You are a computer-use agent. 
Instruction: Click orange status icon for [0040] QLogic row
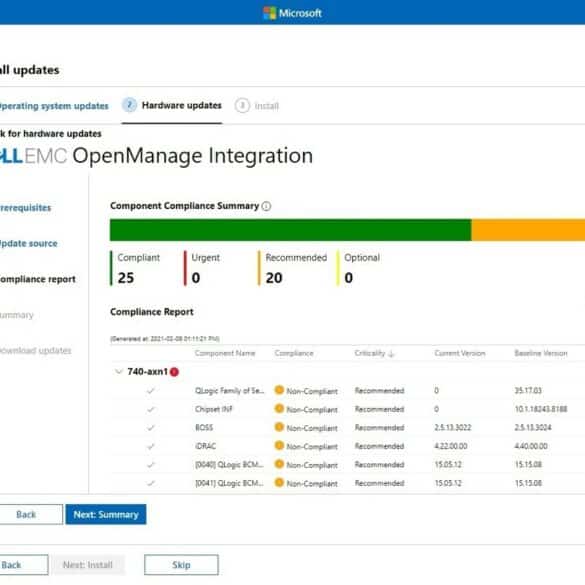point(279,464)
